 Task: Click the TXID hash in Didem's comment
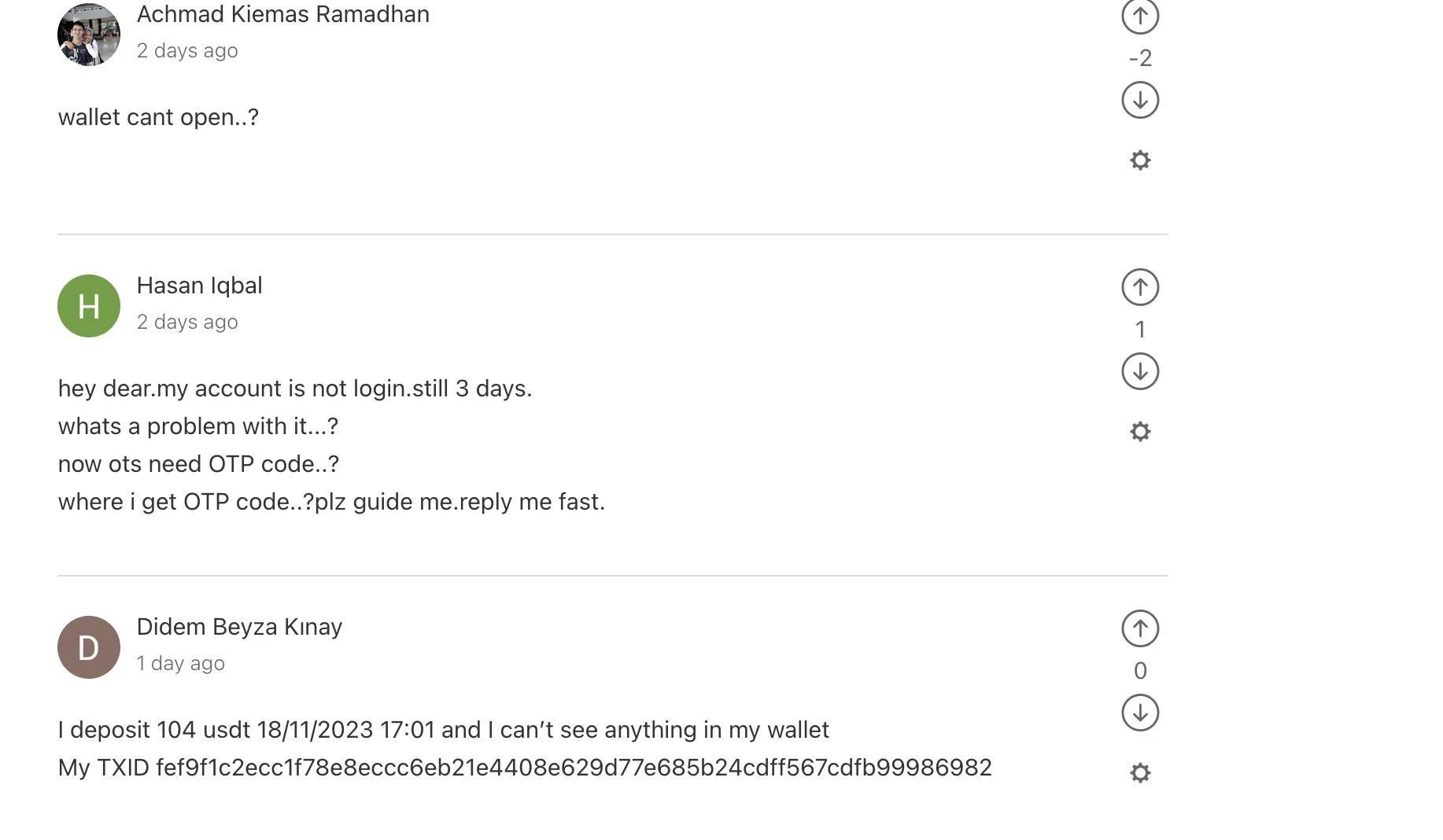pyautogui.click(x=574, y=768)
